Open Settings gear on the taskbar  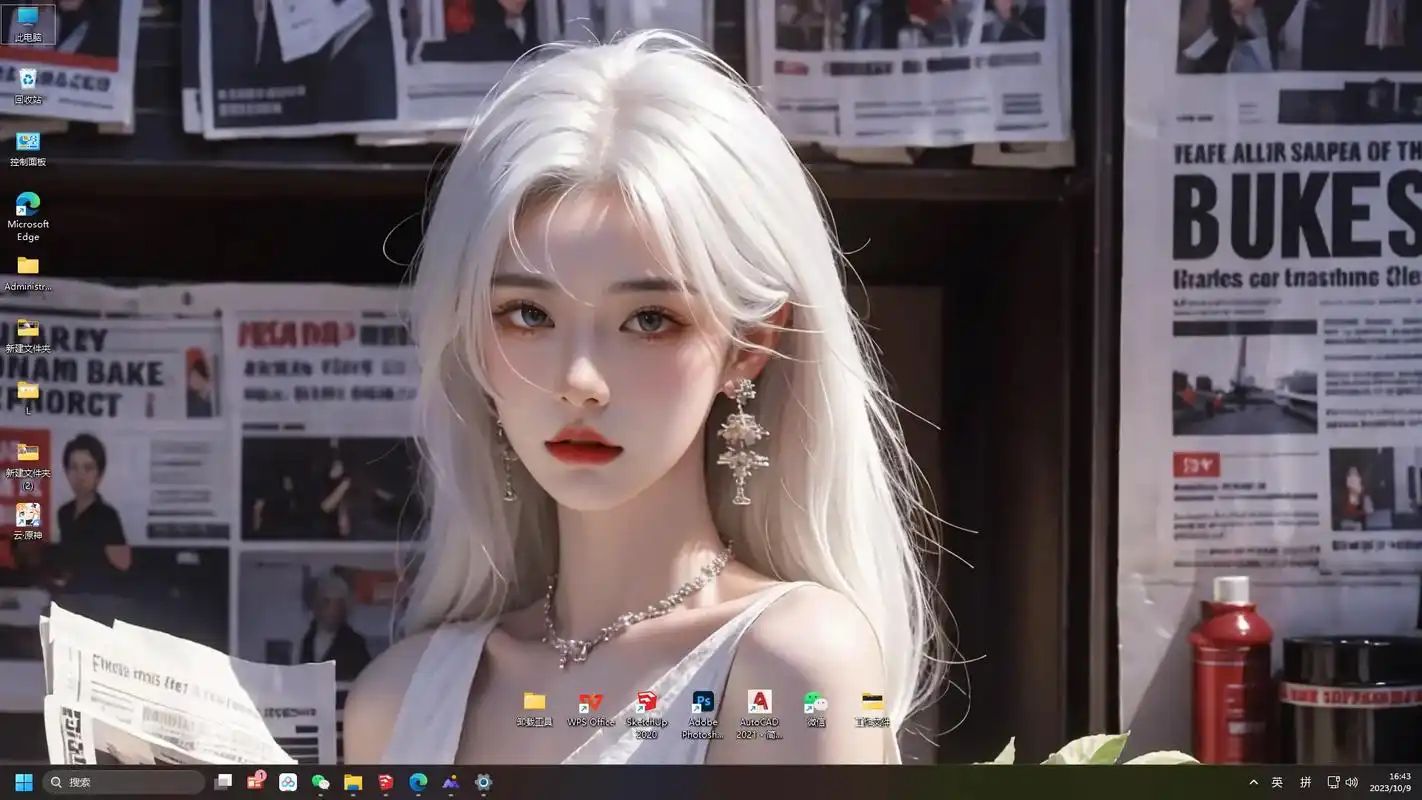tap(483, 782)
